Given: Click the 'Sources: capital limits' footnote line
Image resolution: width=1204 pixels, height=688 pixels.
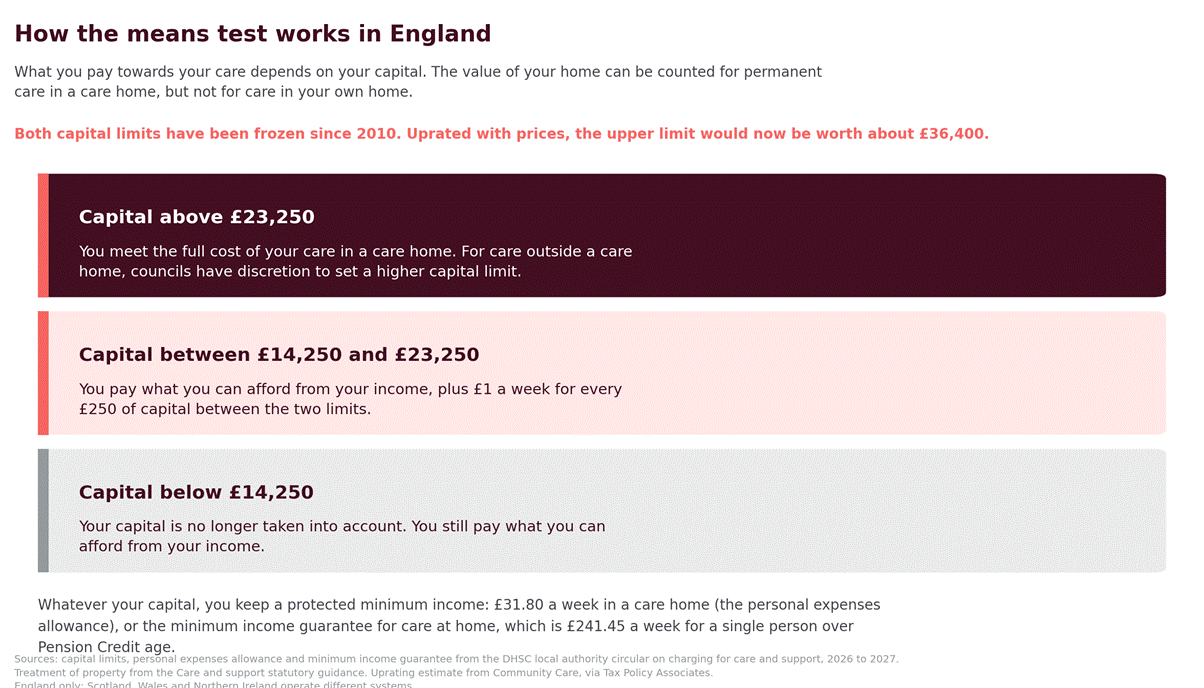Looking at the screenshot, I should click(456, 659).
